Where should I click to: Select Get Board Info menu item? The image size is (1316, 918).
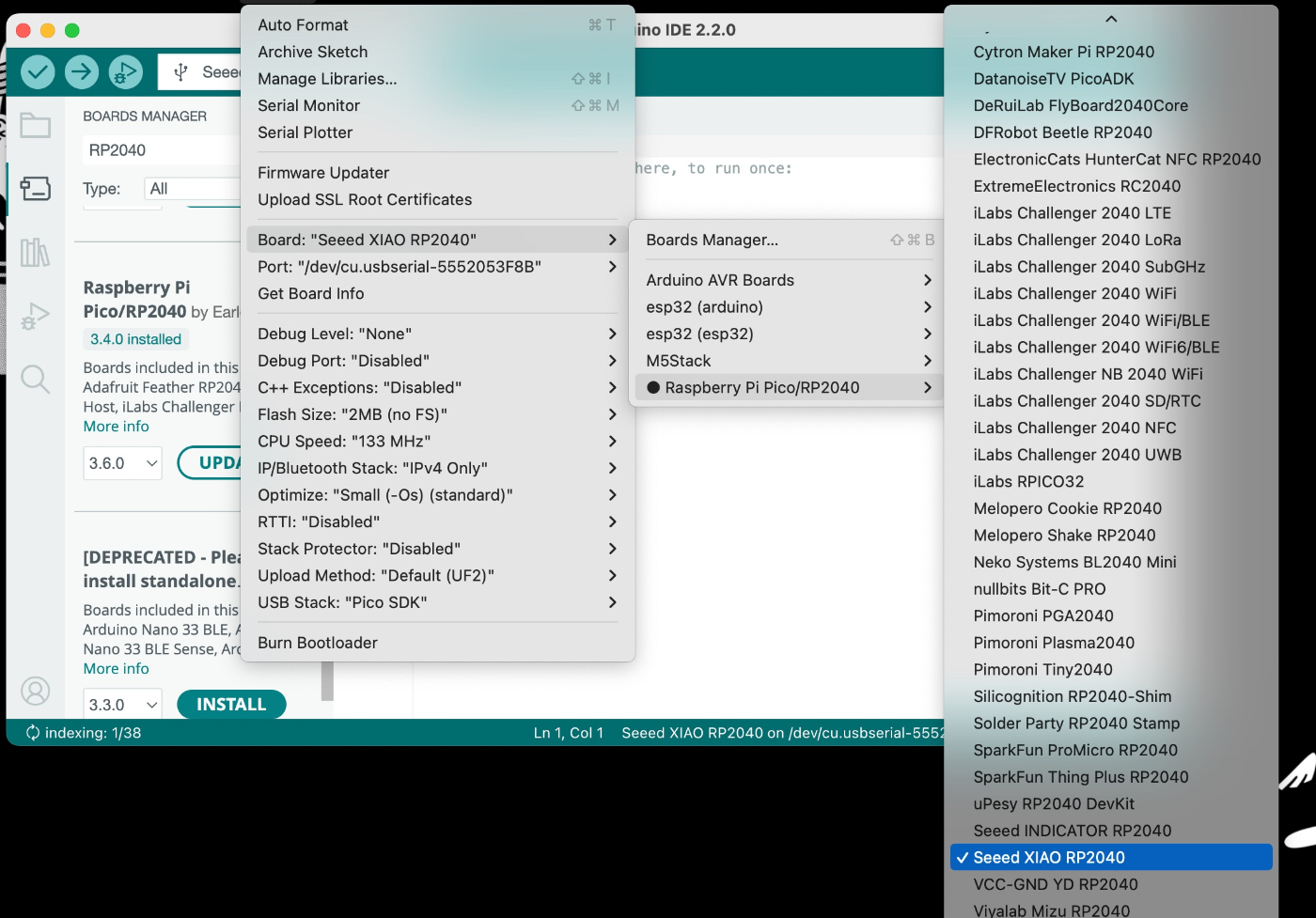tap(437, 293)
